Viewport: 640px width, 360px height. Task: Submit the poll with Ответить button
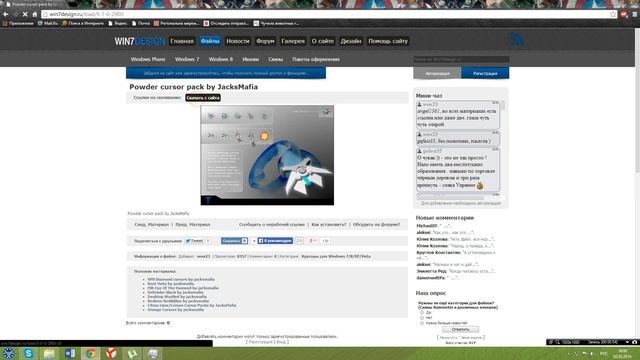tap(460, 329)
